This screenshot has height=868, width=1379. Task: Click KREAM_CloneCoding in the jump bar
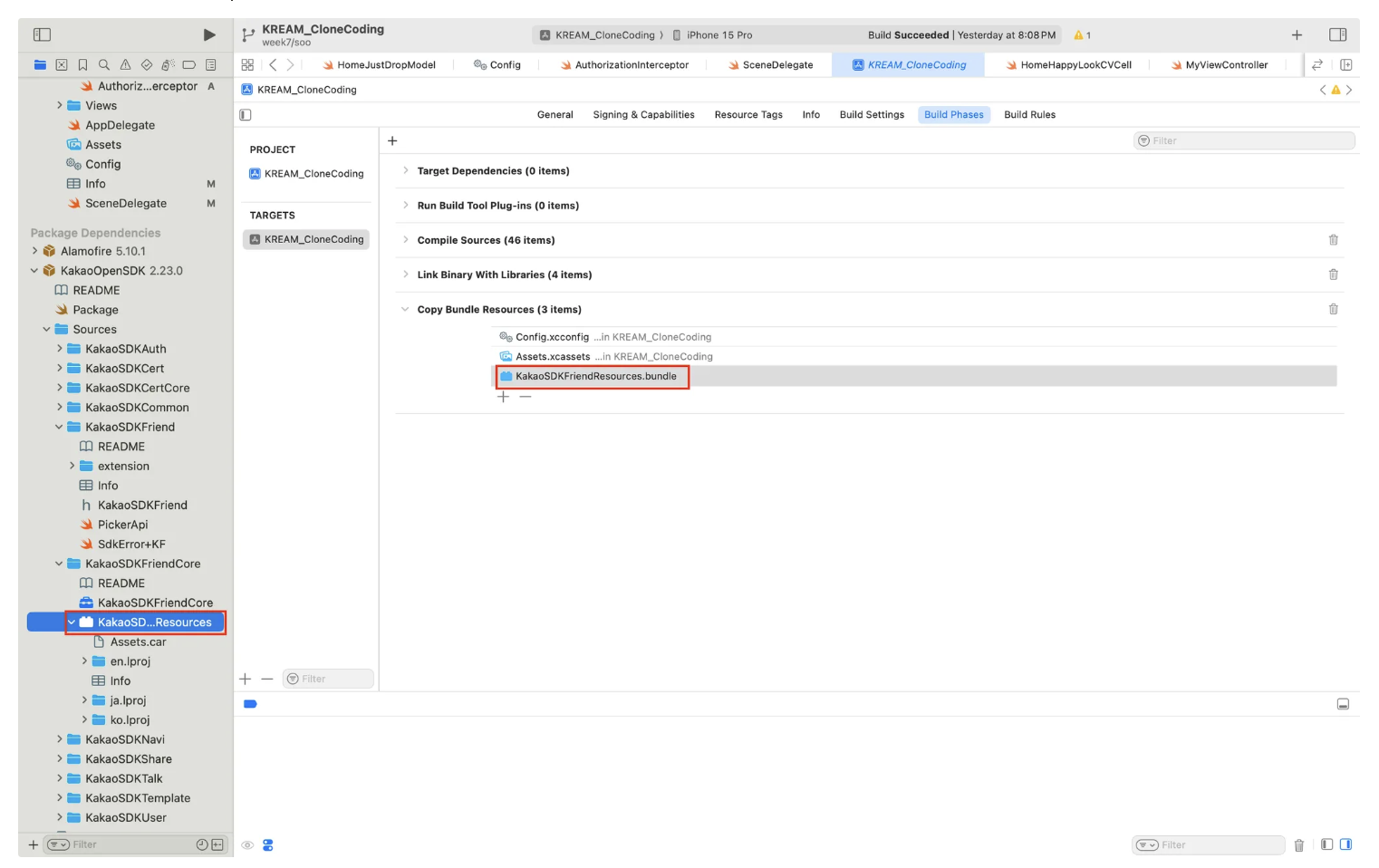pos(299,90)
